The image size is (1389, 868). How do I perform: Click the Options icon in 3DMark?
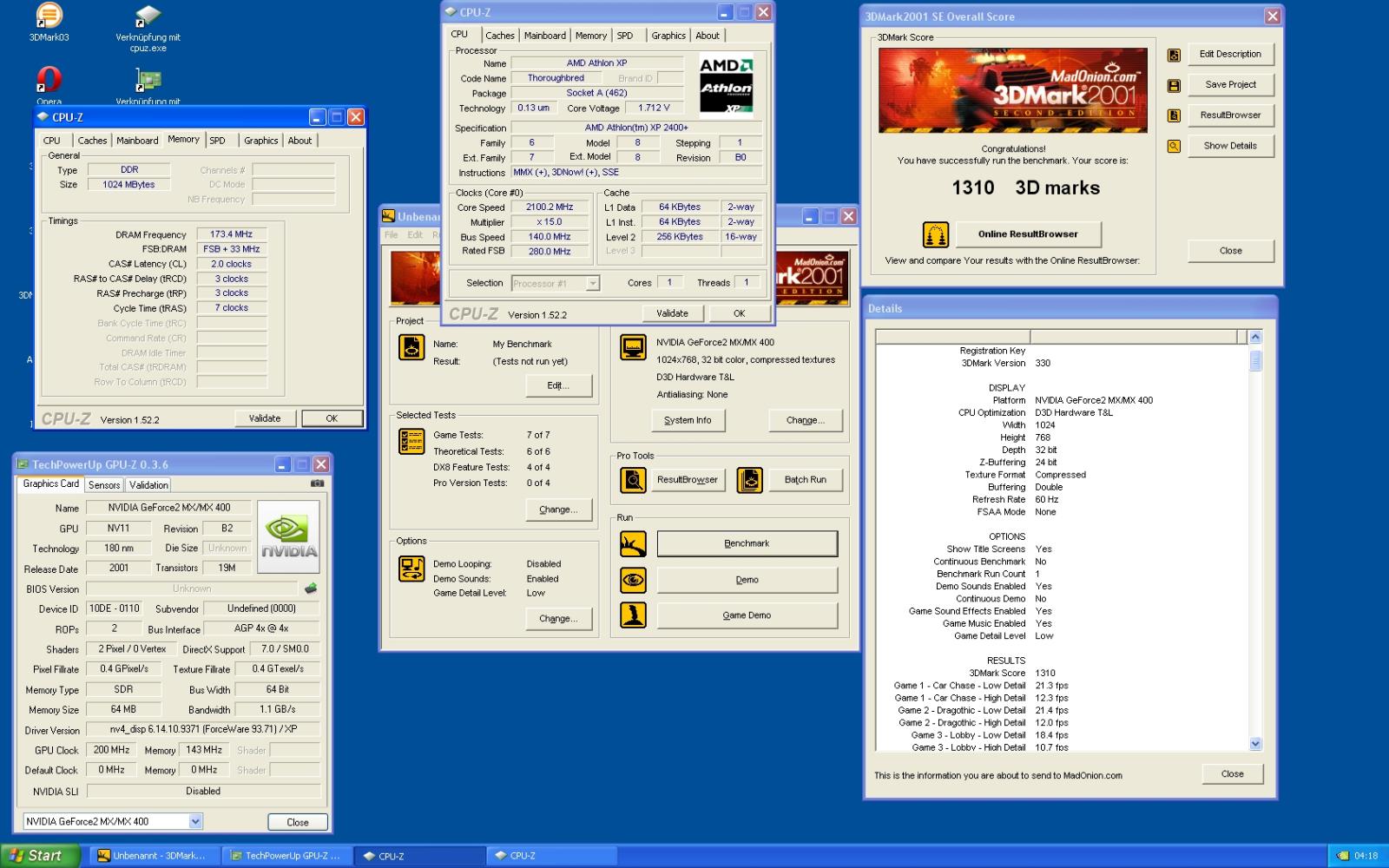click(x=411, y=569)
